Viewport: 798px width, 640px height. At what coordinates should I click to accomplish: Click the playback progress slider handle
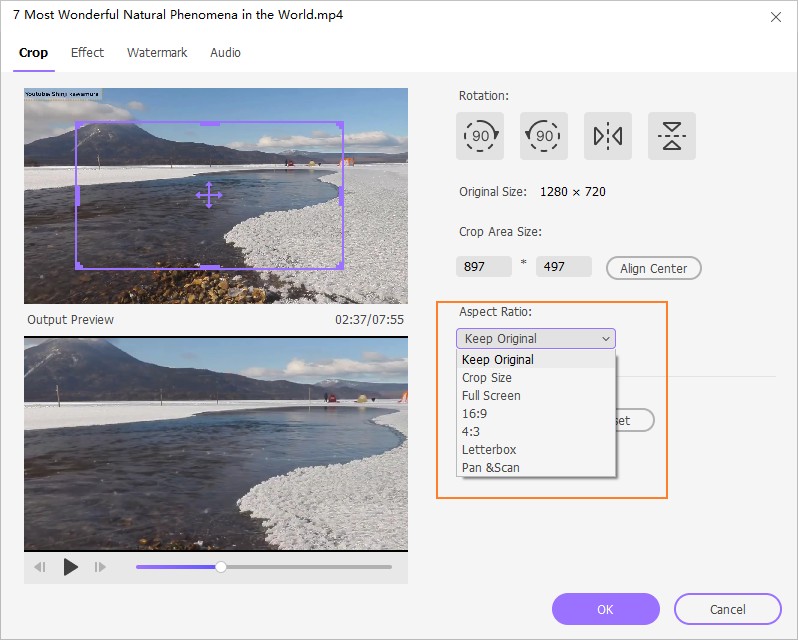click(x=221, y=567)
